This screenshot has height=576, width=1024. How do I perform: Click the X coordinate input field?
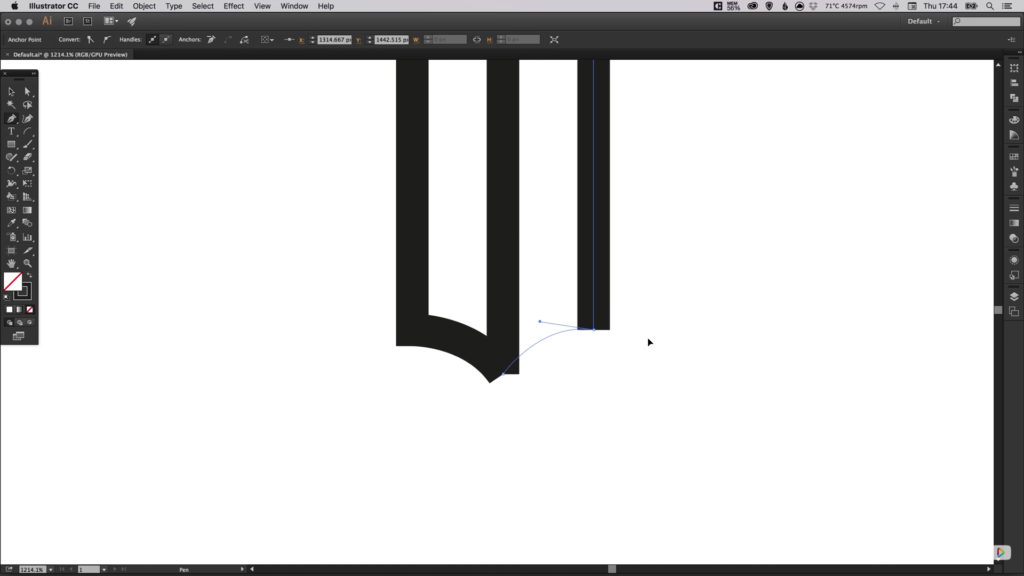click(x=334, y=40)
